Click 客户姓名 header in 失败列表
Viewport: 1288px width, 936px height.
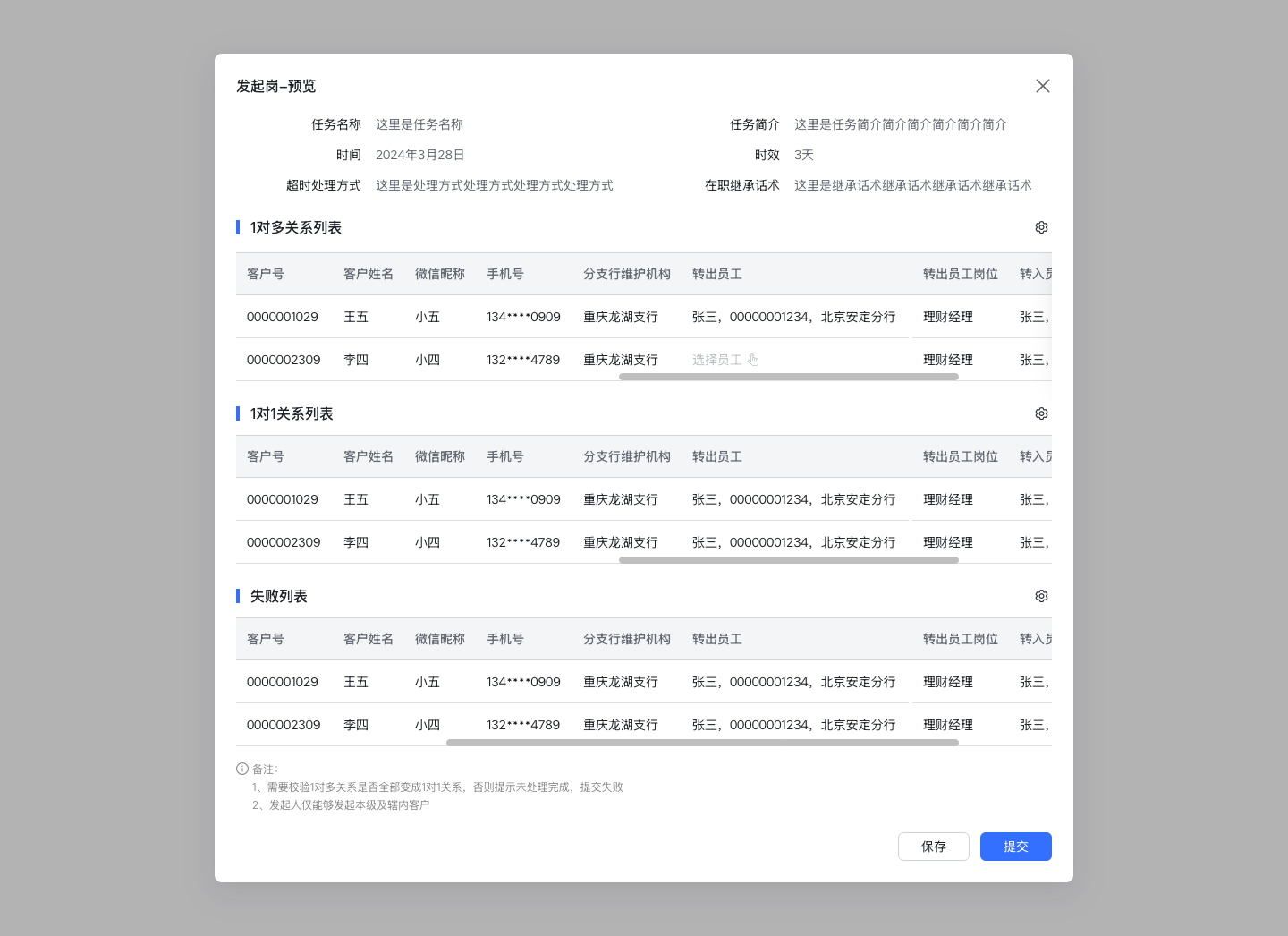pos(369,639)
